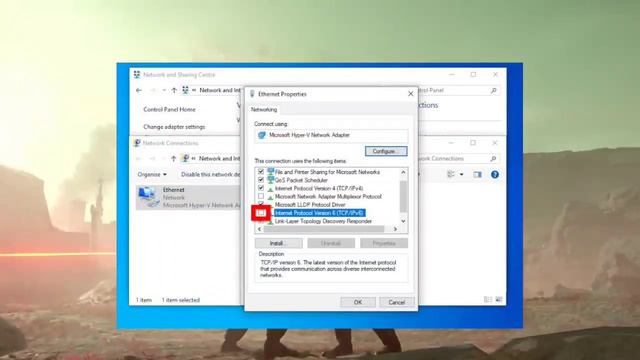Image resolution: width=640 pixels, height=360 pixels.
Task: Click the items list scroll down arrow
Action: [403, 221]
